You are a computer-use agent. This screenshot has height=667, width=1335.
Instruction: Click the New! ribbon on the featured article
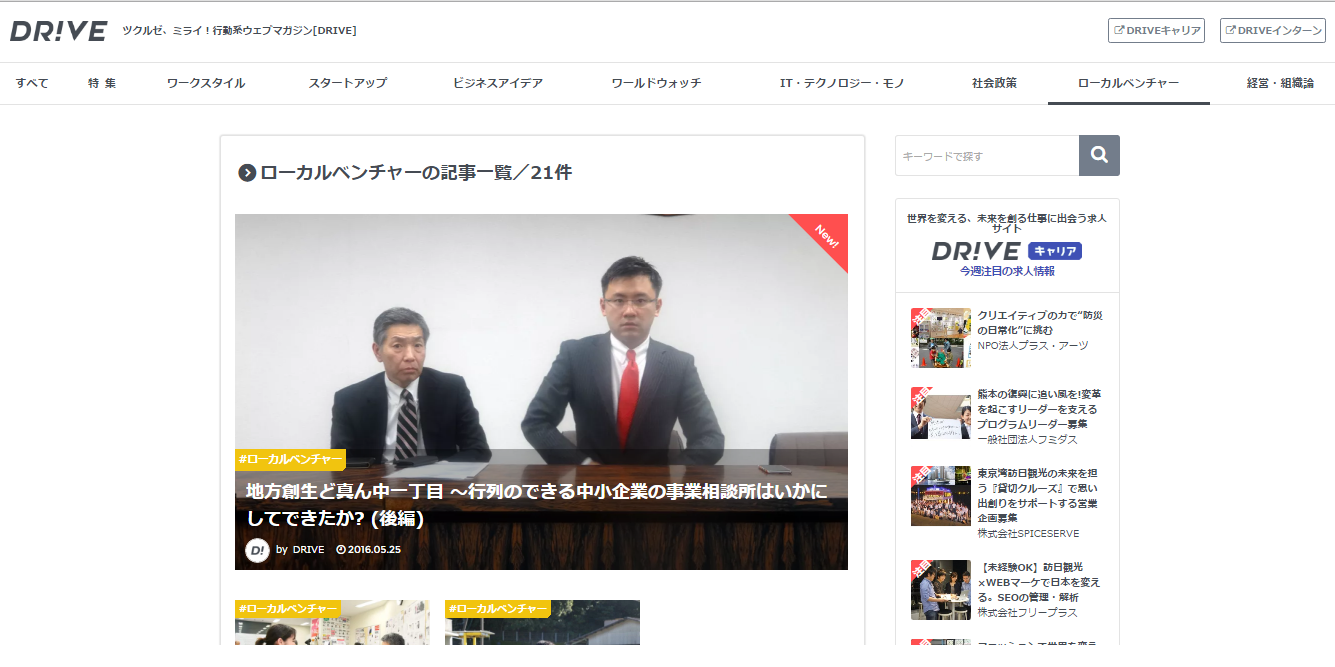825,237
